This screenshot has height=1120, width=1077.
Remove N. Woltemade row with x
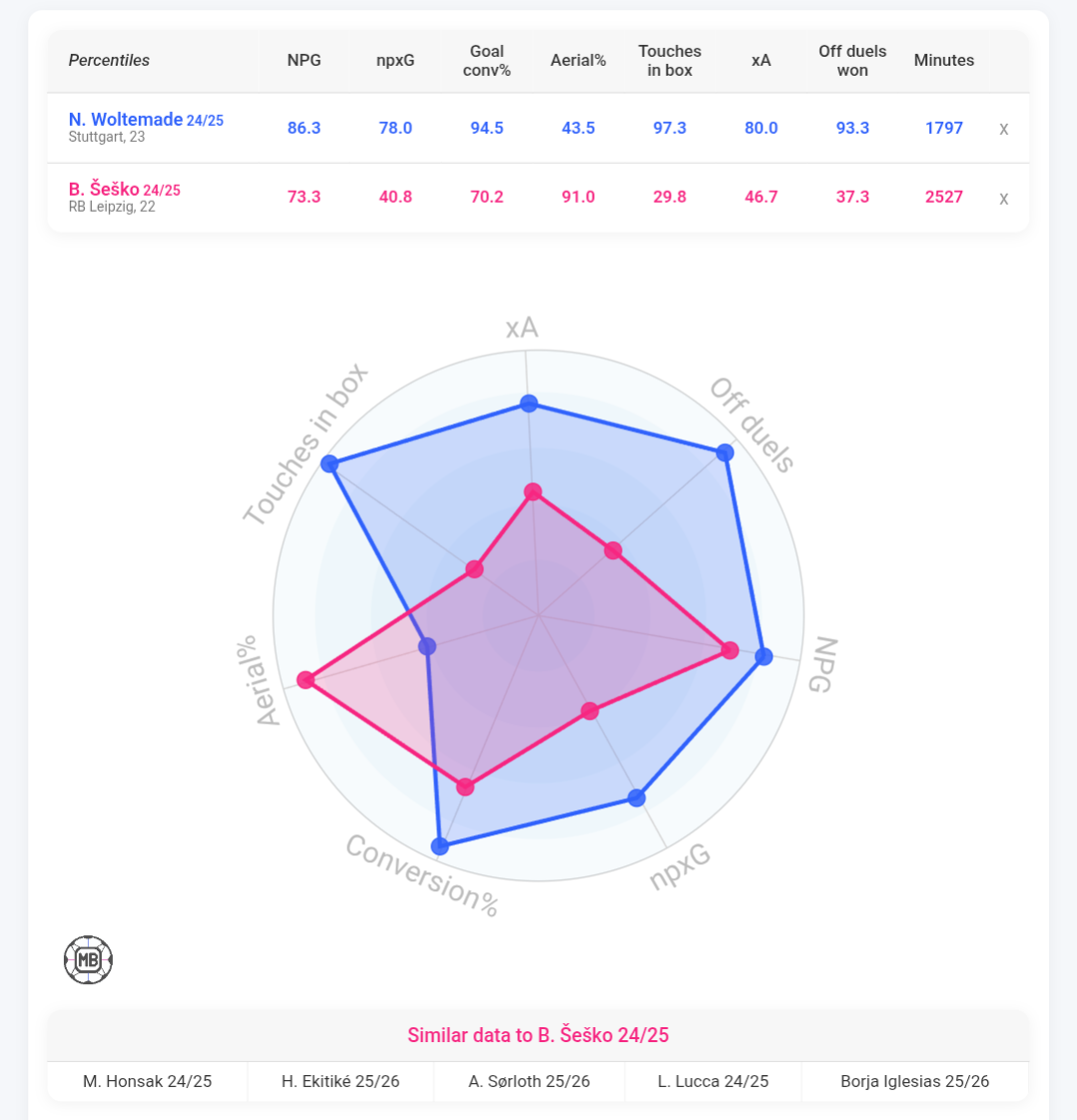[1003, 130]
